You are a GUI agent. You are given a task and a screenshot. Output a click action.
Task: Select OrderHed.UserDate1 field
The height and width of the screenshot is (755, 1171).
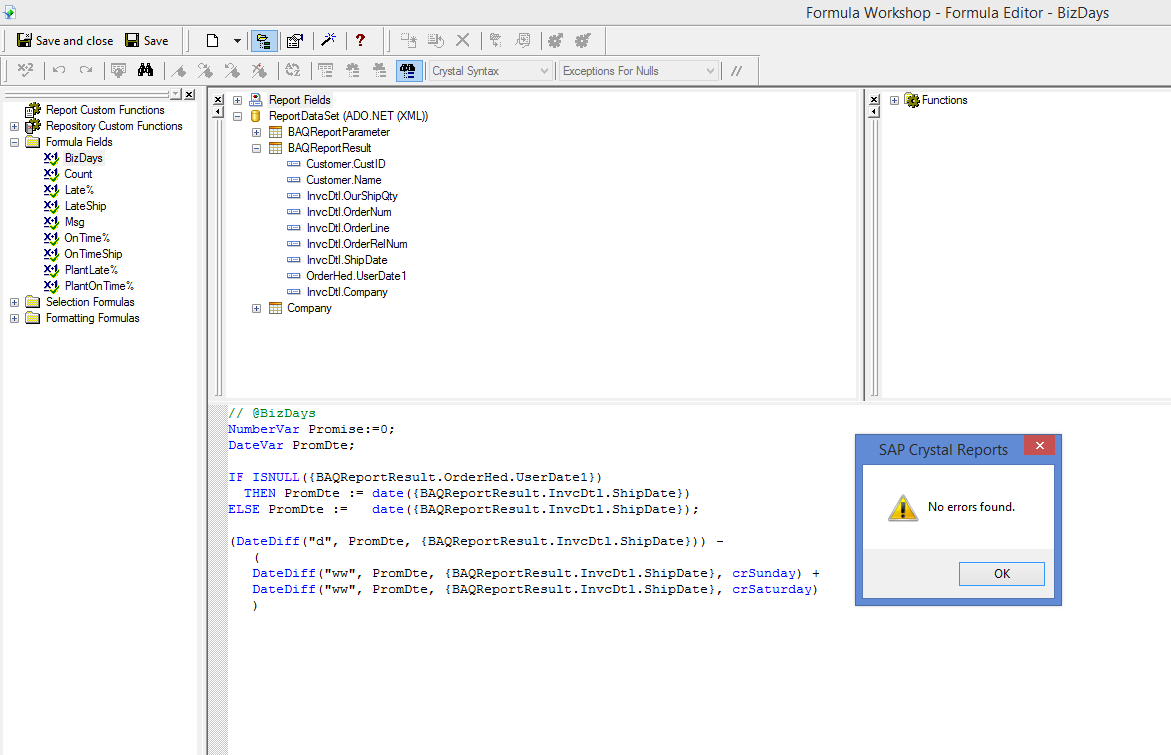pyautogui.click(x=356, y=276)
